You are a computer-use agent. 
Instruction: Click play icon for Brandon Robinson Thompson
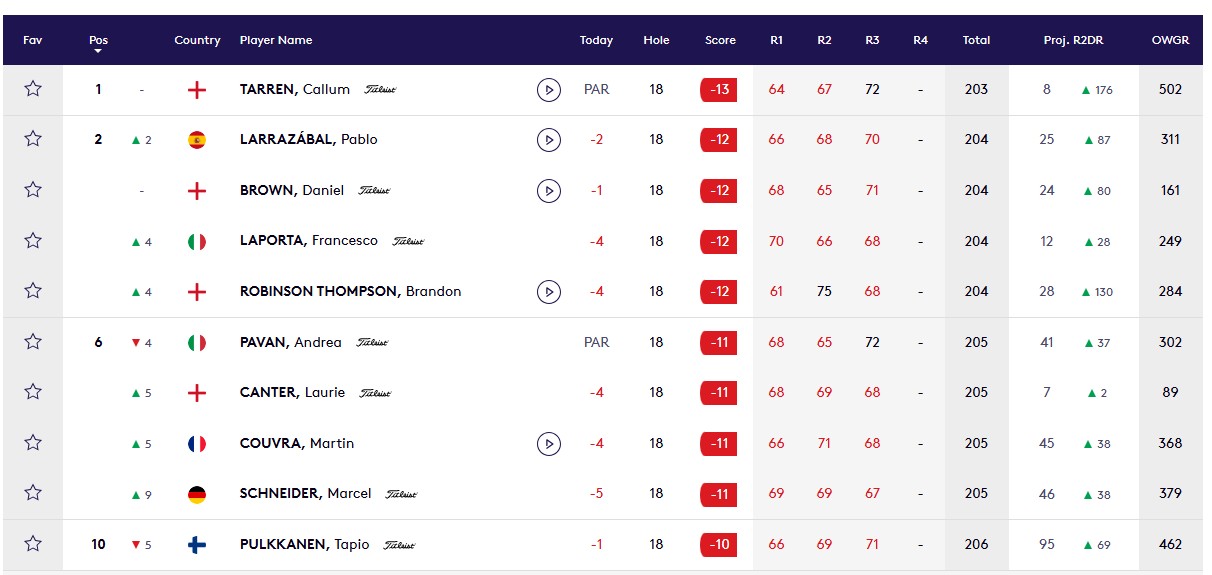click(548, 292)
